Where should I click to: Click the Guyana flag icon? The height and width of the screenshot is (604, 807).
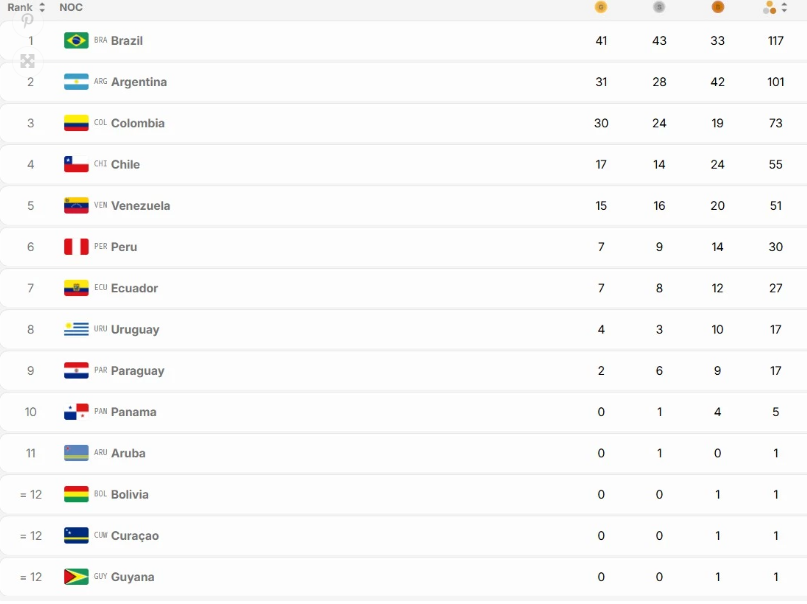click(x=76, y=577)
